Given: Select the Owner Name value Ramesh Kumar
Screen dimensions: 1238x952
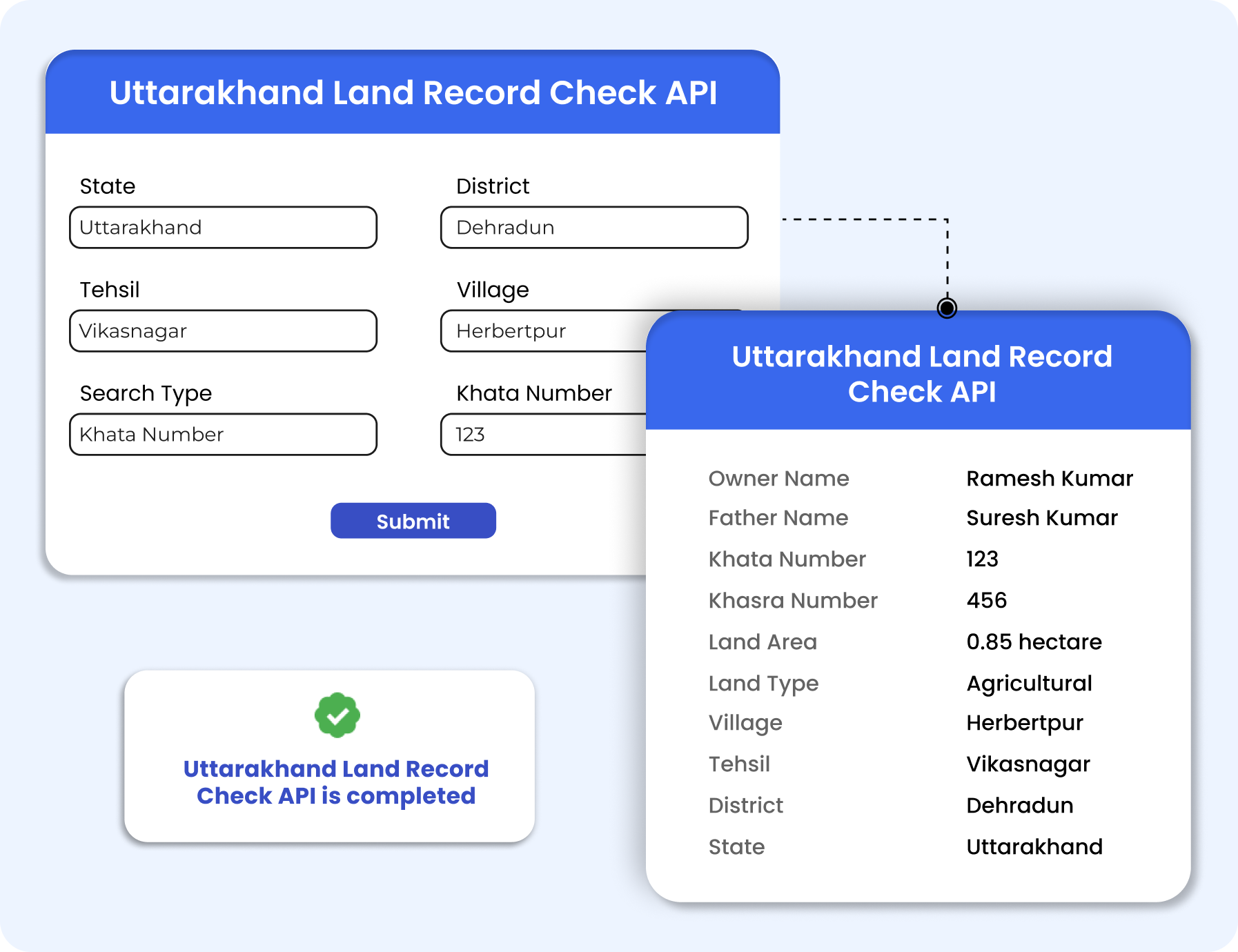Looking at the screenshot, I should pyautogui.click(x=1049, y=478).
